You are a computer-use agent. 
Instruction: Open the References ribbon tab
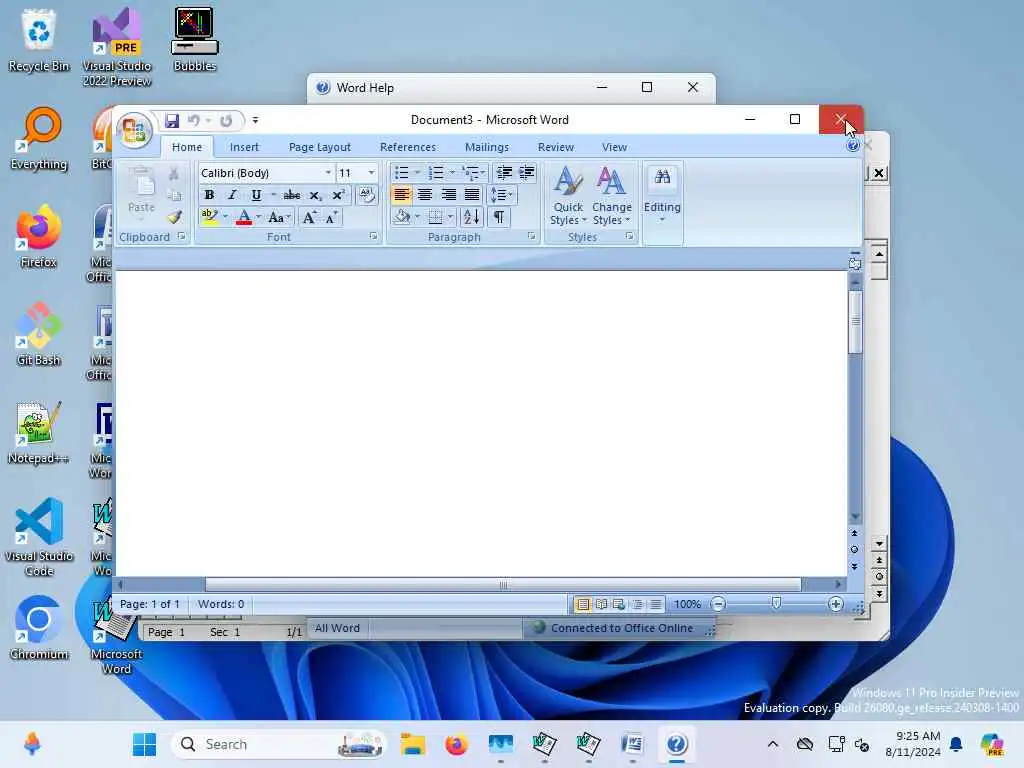408,148
